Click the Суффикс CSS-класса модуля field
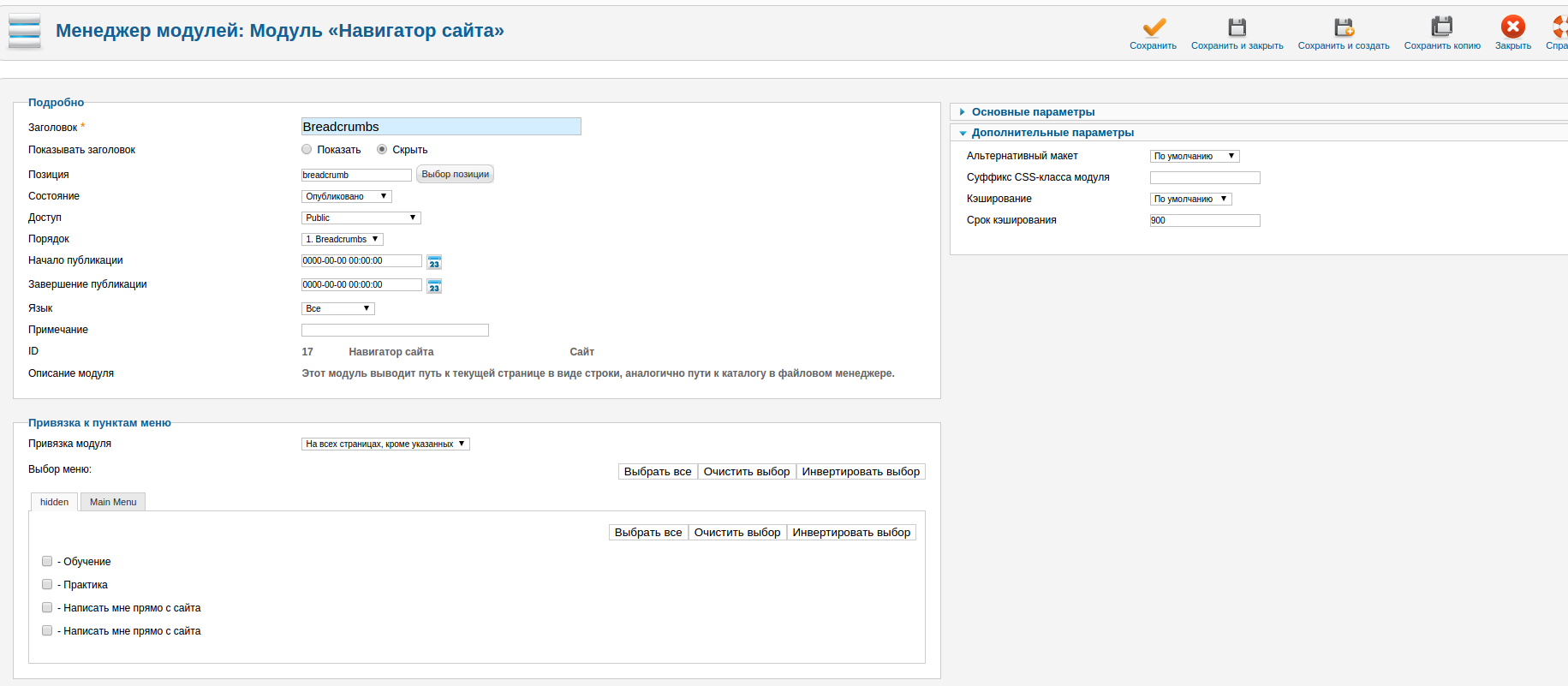The width and height of the screenshot is (1568, 686). (x=1205, y=177)
